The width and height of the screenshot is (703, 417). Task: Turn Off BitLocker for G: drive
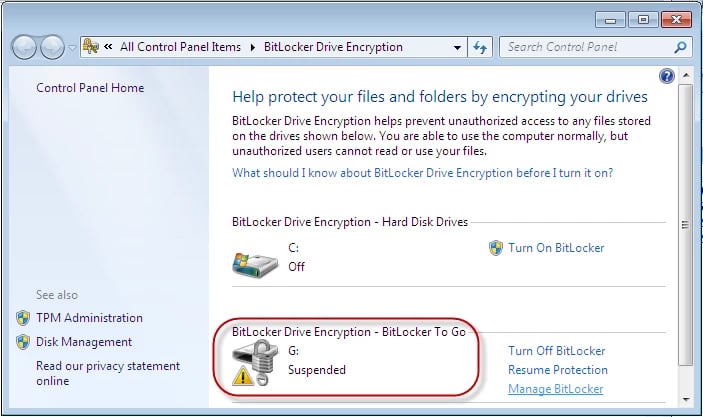click(556, 351)
